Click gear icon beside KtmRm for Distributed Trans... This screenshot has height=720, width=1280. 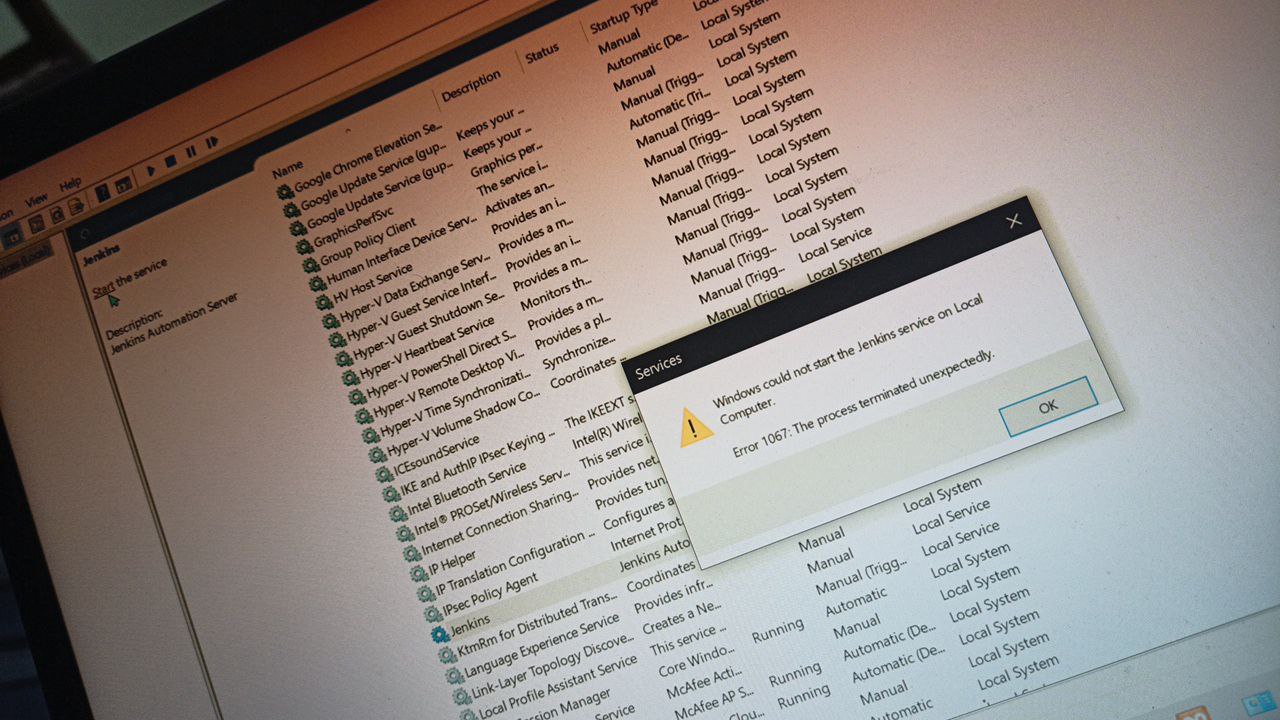coord(446,655)
